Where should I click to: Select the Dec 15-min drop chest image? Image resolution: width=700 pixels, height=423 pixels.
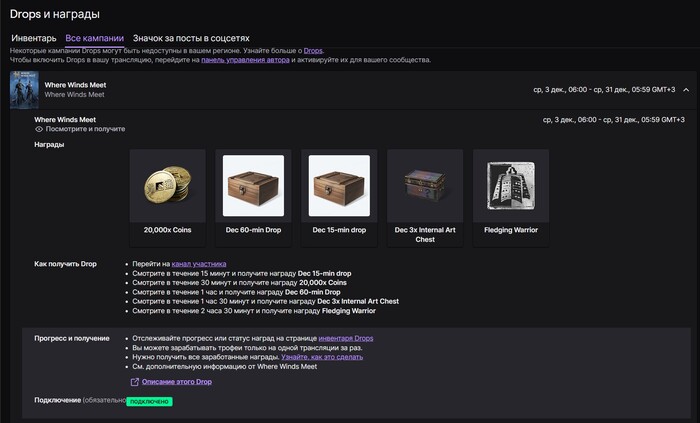(x=339, y=186)
